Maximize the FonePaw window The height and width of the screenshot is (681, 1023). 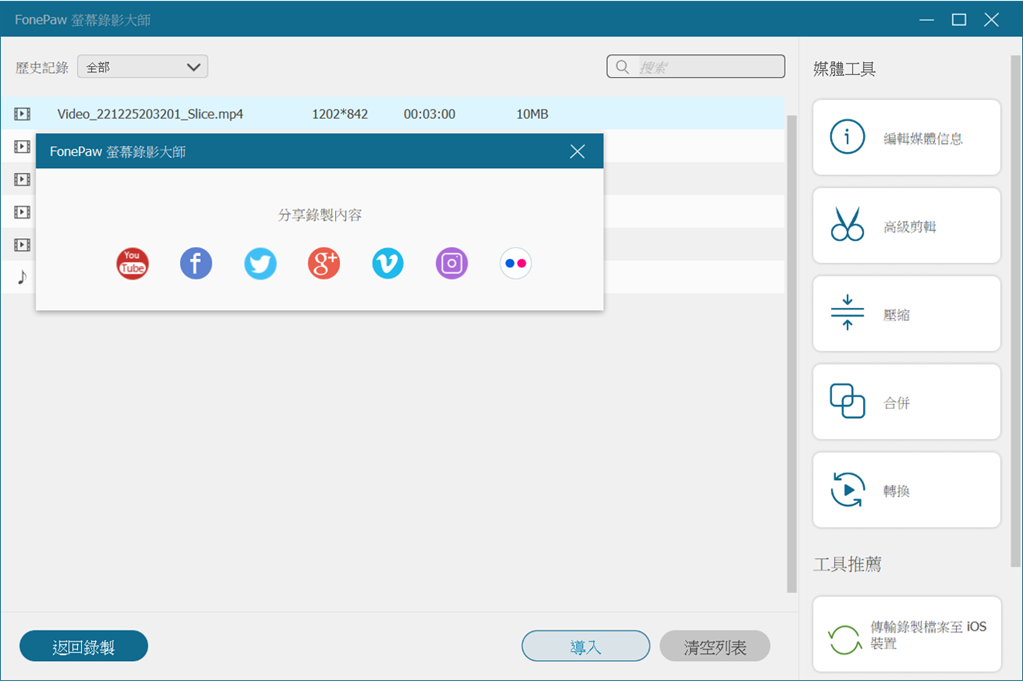[x=959, y=20]
